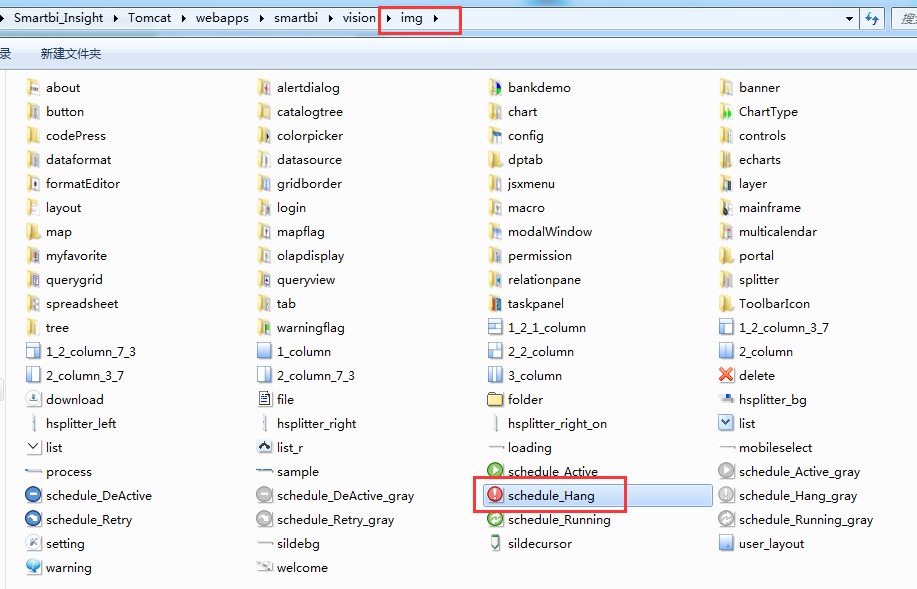Click the bankdemo folder icon
Viewport: 917px width, 589px height.
coord(495,87)
